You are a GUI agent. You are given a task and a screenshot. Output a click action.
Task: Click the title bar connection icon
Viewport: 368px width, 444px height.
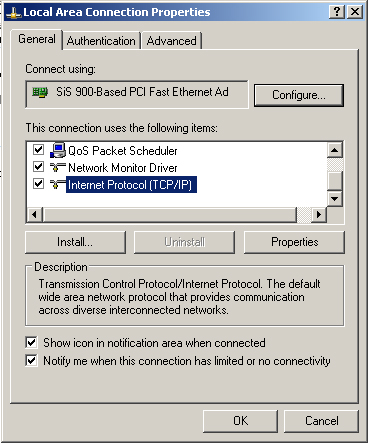(14, 13)
